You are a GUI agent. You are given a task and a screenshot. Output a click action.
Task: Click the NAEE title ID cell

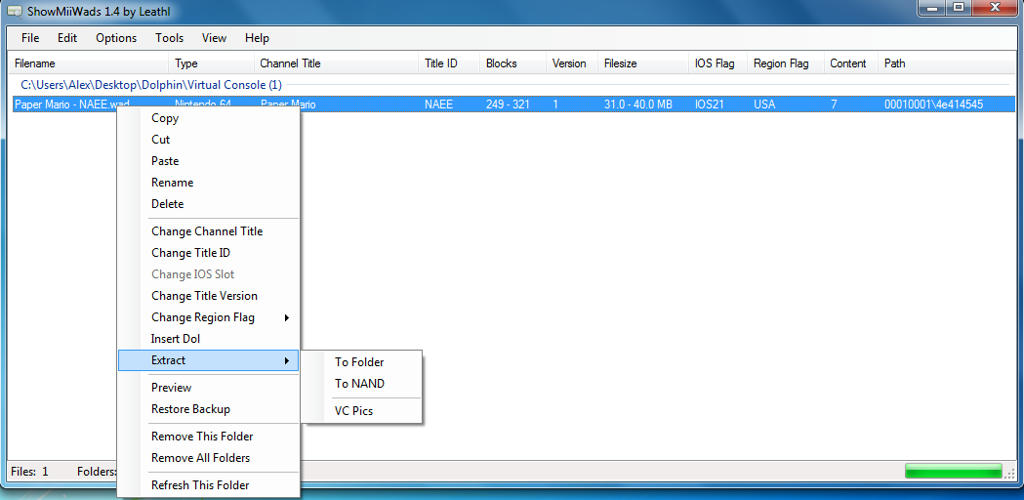439,104
